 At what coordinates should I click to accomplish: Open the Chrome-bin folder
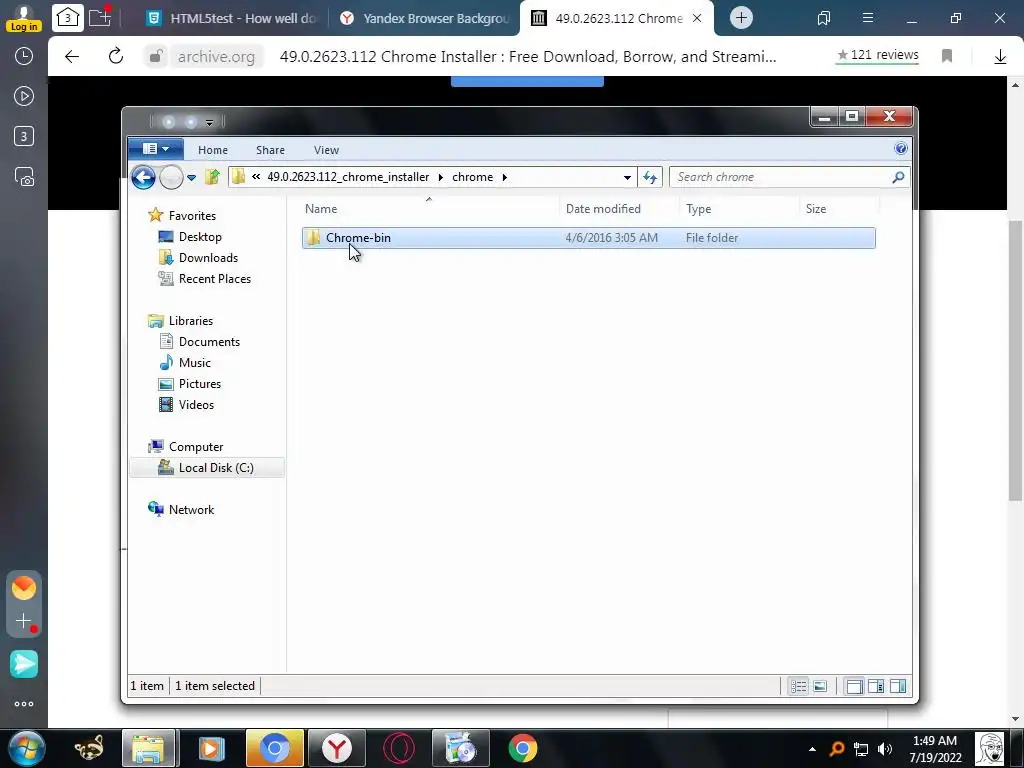pyautogui.click(x=588, y=238)
